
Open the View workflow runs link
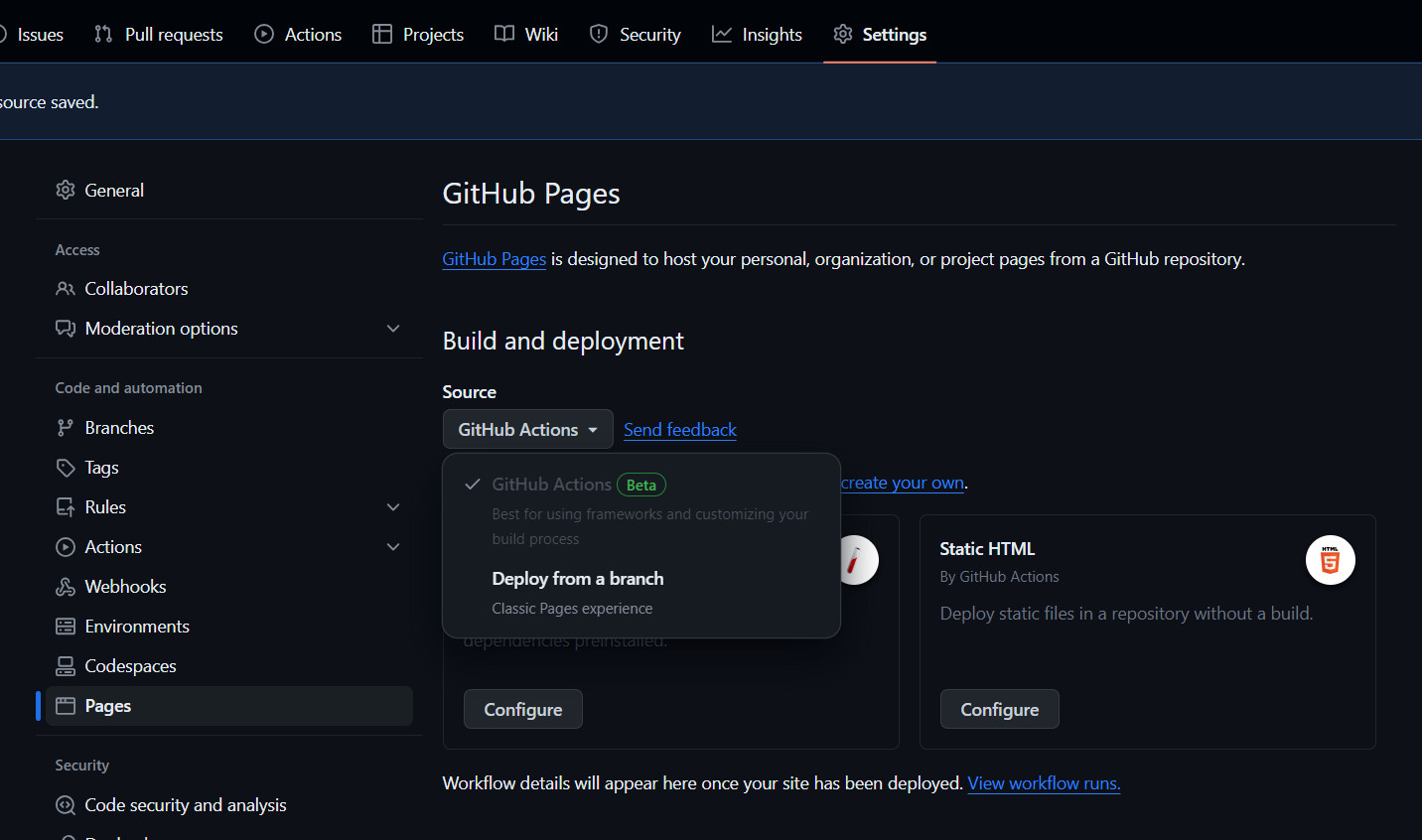[1044, 783]
